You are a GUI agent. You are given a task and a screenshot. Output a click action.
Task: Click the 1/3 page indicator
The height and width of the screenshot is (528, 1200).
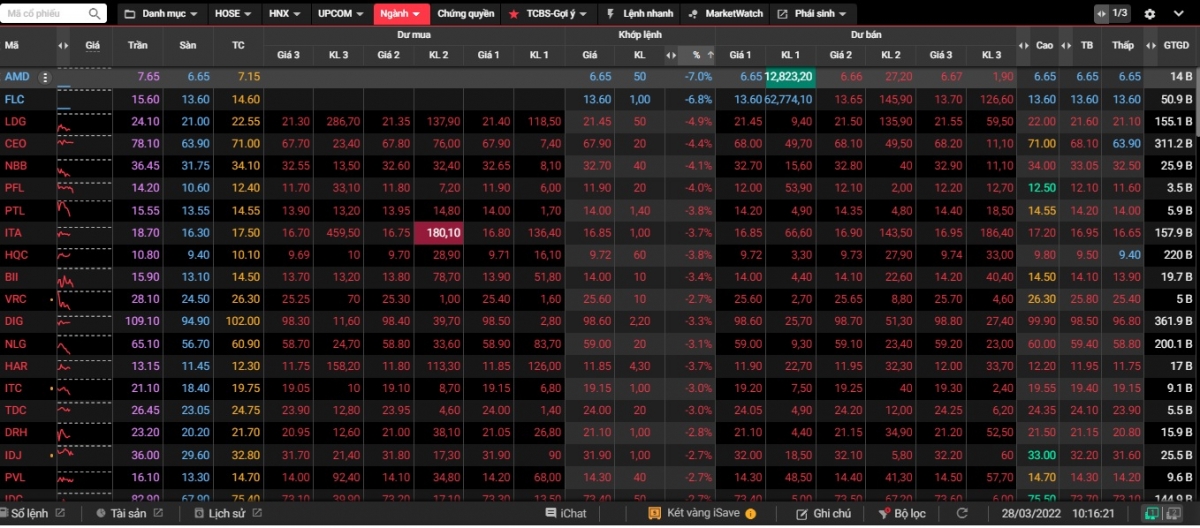tap(1120, 14)
